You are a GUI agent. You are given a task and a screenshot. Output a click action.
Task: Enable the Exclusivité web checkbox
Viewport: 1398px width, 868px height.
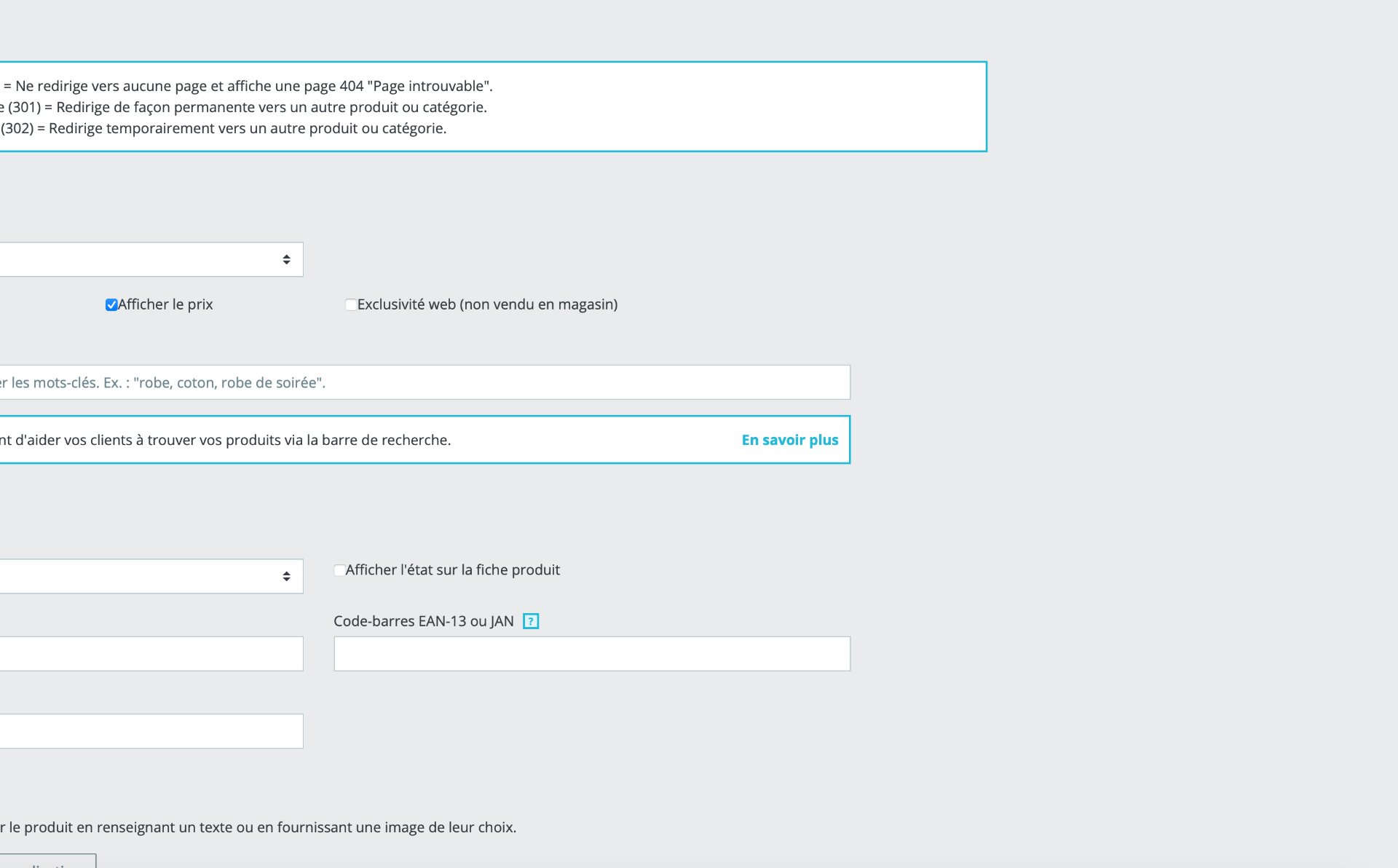point(351,305)
